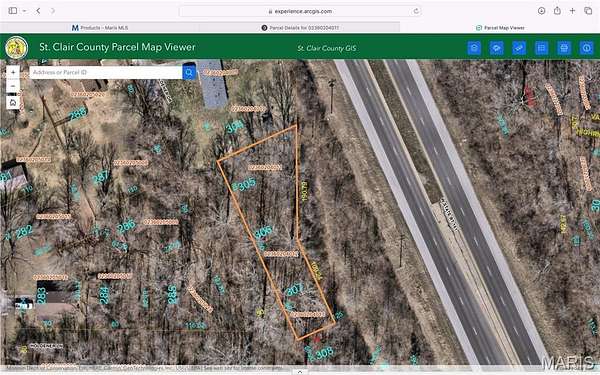Click lot label 285 on the map
This screenshot has width=600, height=375.
point(172,294)
